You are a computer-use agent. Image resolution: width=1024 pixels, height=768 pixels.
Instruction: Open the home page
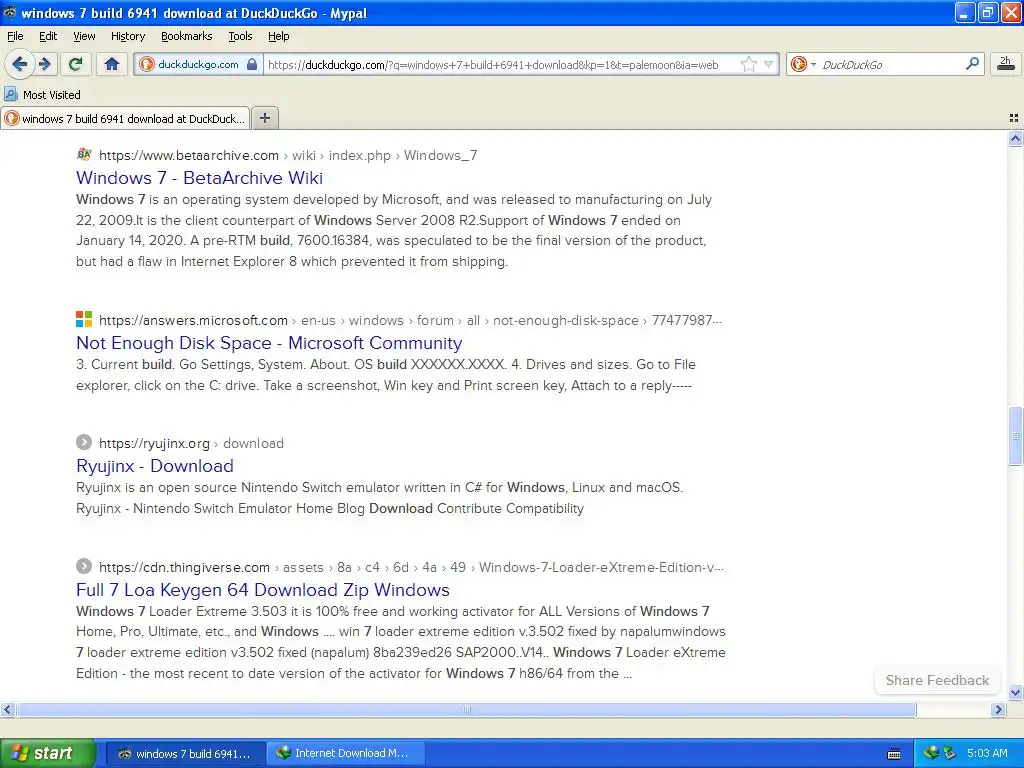tap(112, 64)
